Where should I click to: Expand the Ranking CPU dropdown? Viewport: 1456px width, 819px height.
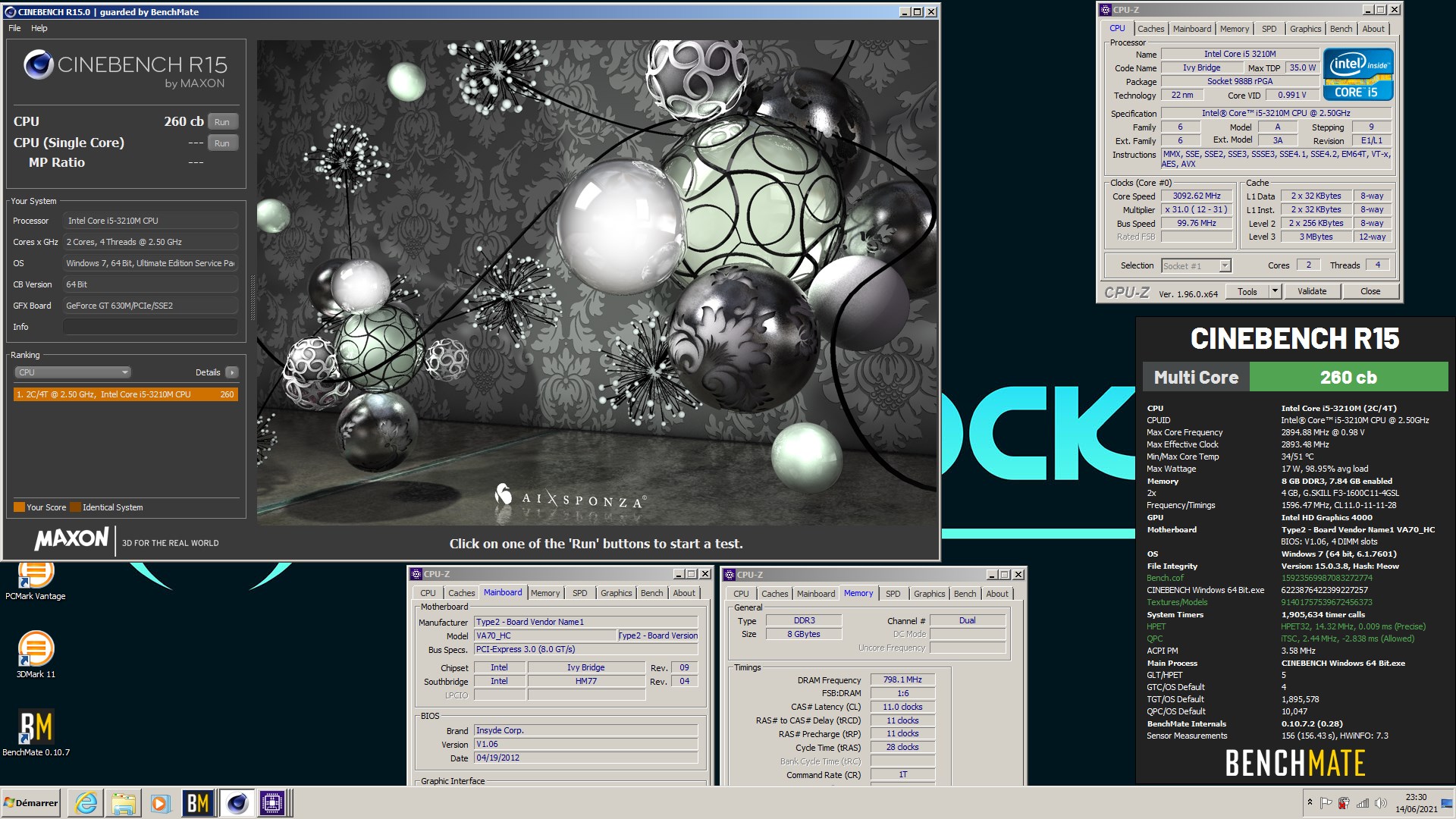pos(73,372)
